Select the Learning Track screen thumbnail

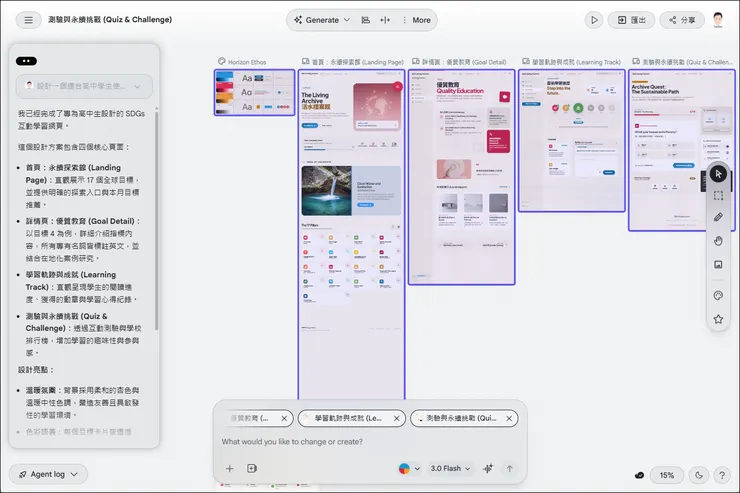pos(572,141)
